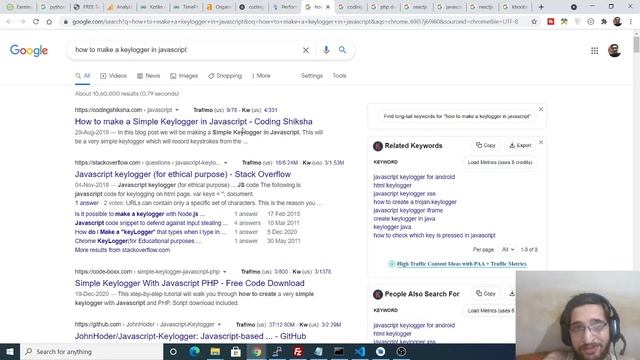Image resolution: width=640 pixels, height=360 pixels.
Task: Select the All results tab
Action: [82, 76]
